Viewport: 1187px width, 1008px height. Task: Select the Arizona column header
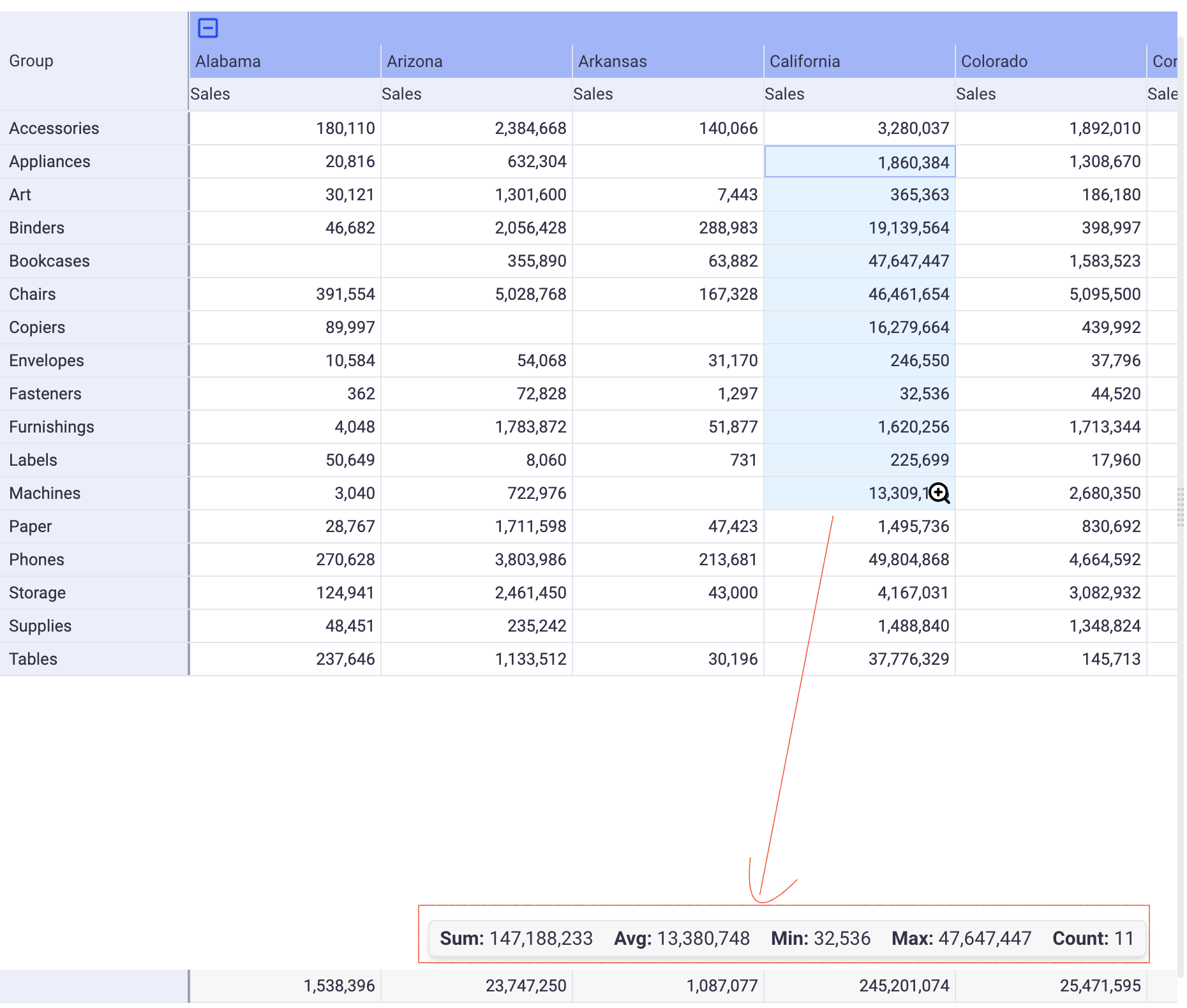click(415, 62)
